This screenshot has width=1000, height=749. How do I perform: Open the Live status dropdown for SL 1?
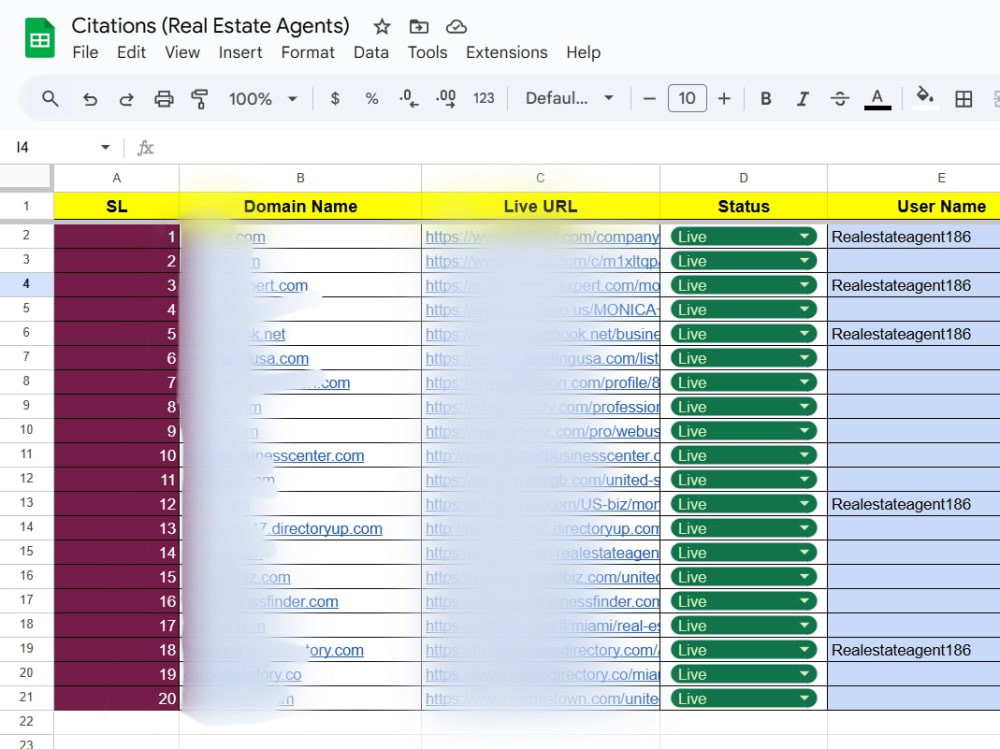point(744,237)
